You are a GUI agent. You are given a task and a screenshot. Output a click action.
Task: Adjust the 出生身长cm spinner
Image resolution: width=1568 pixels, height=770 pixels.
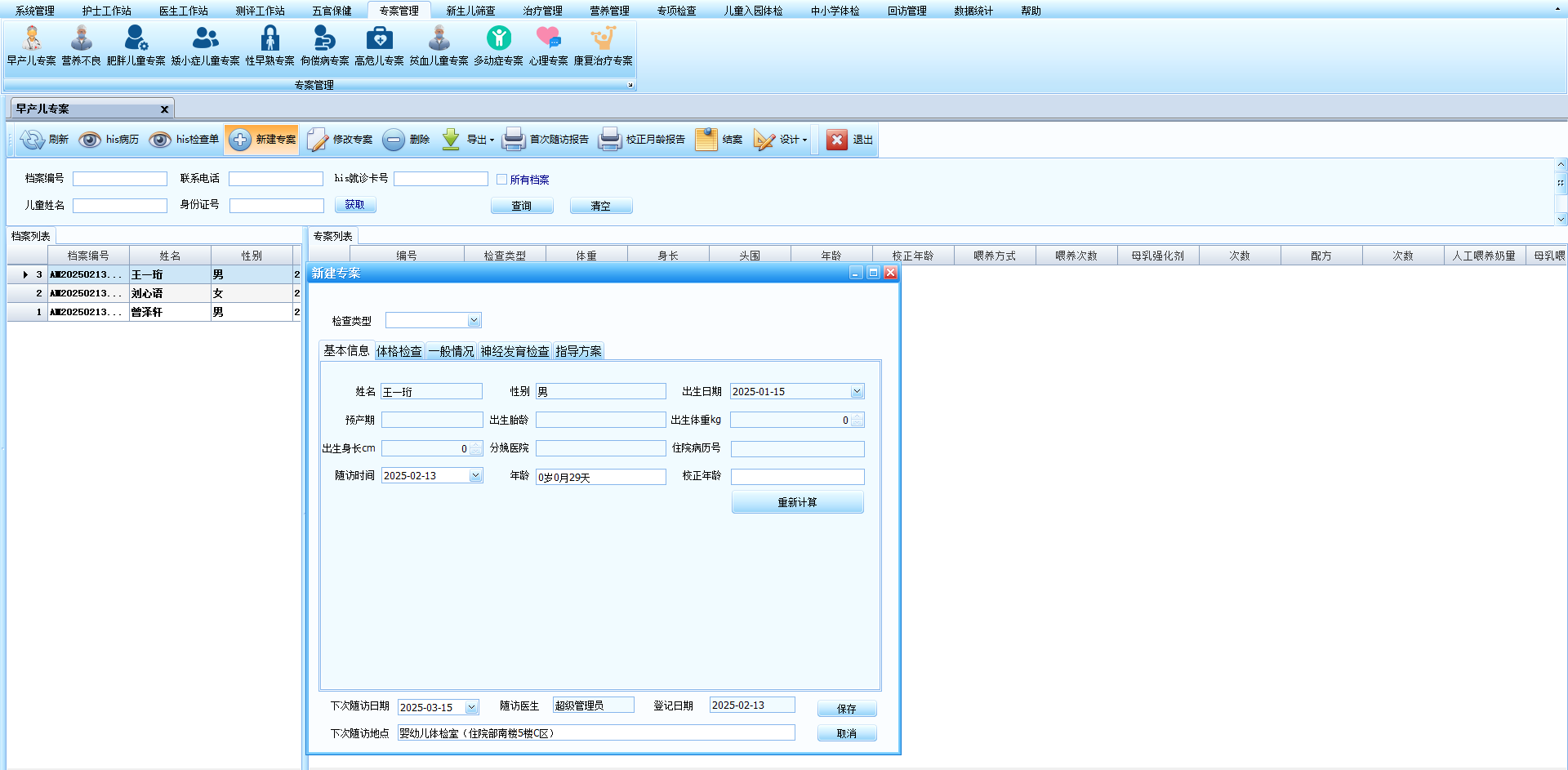[x=475, y=449]
